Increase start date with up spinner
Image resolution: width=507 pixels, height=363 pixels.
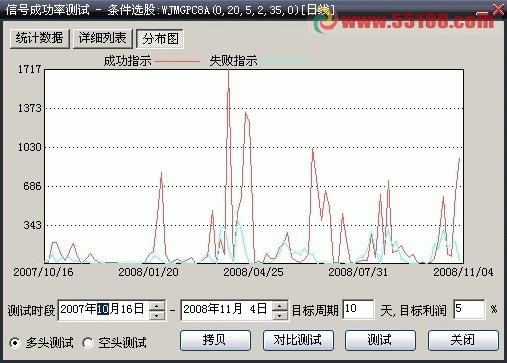pos(157,305)
